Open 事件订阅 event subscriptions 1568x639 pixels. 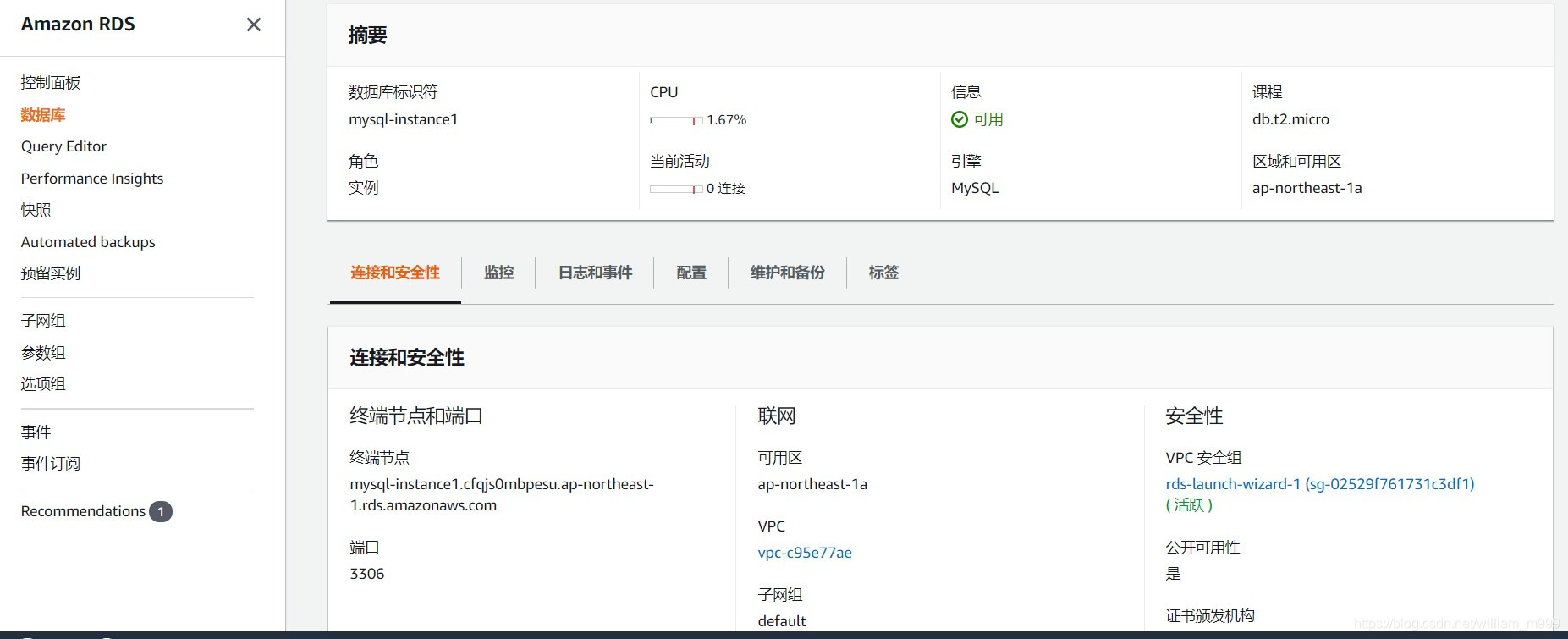(51, 464)
